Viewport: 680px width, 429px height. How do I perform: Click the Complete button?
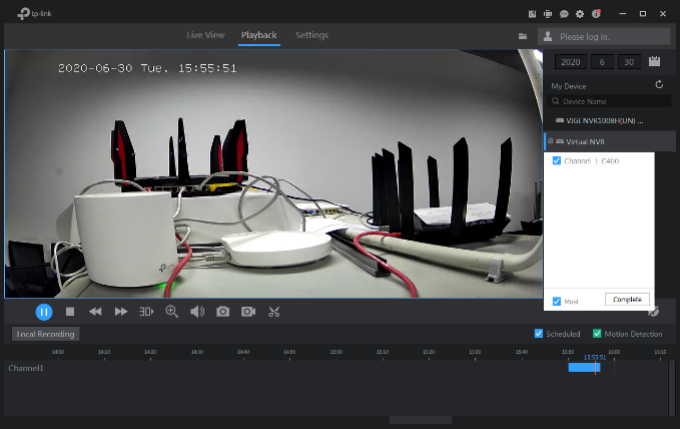[x=627, y=299]
